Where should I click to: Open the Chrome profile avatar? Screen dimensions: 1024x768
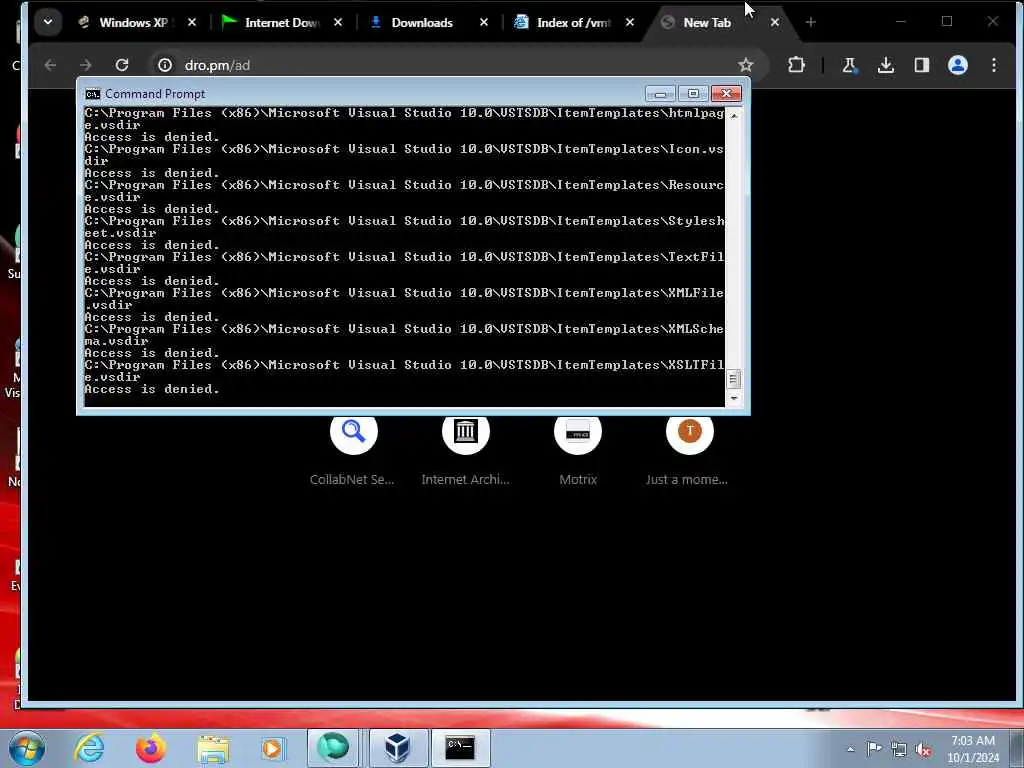click(958, 65)
